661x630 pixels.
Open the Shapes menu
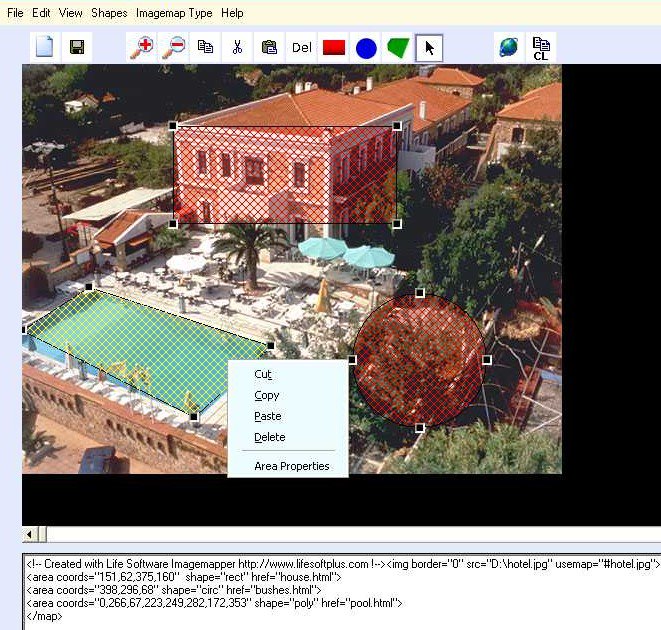tap(109, 13)
